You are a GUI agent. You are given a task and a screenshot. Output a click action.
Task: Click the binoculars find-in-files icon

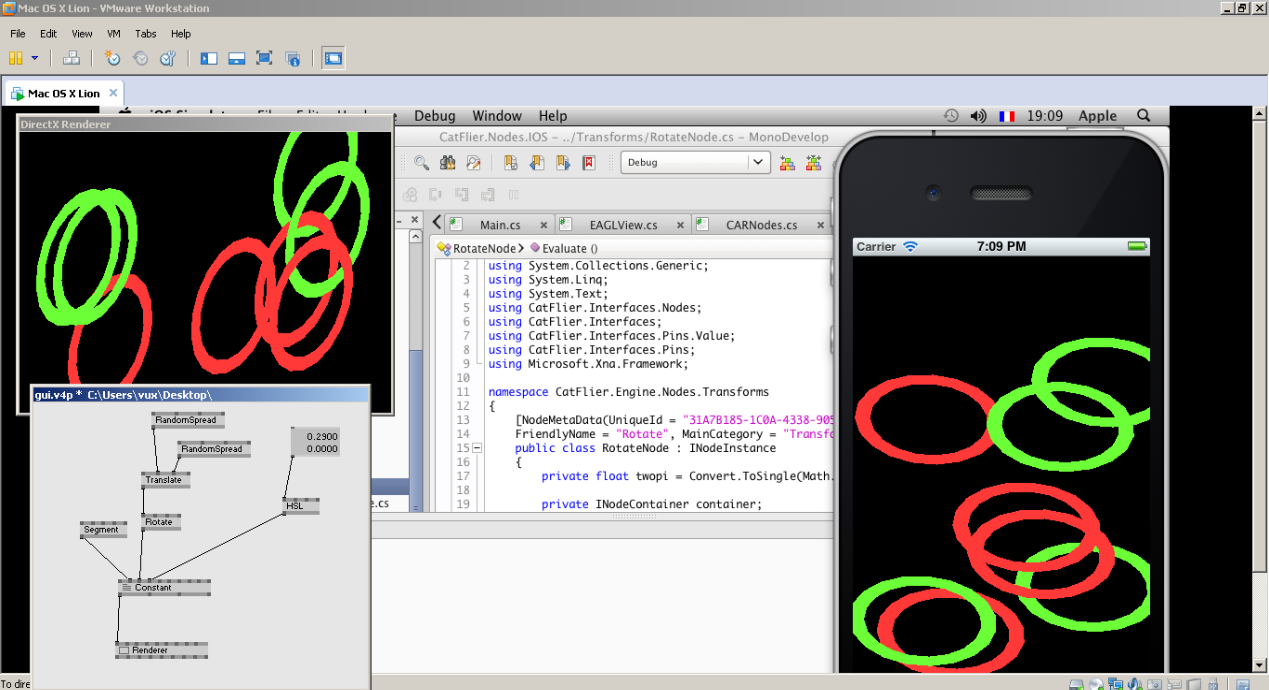pos(447,162)
